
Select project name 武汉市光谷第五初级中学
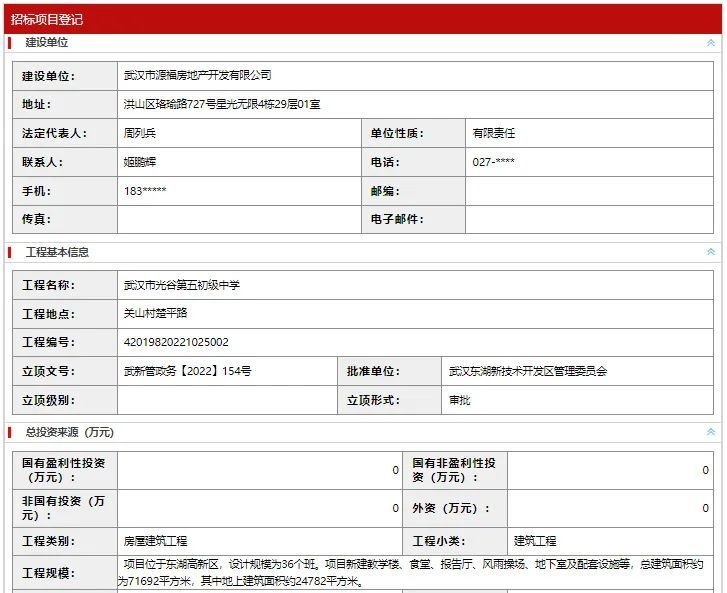point(182,285)
